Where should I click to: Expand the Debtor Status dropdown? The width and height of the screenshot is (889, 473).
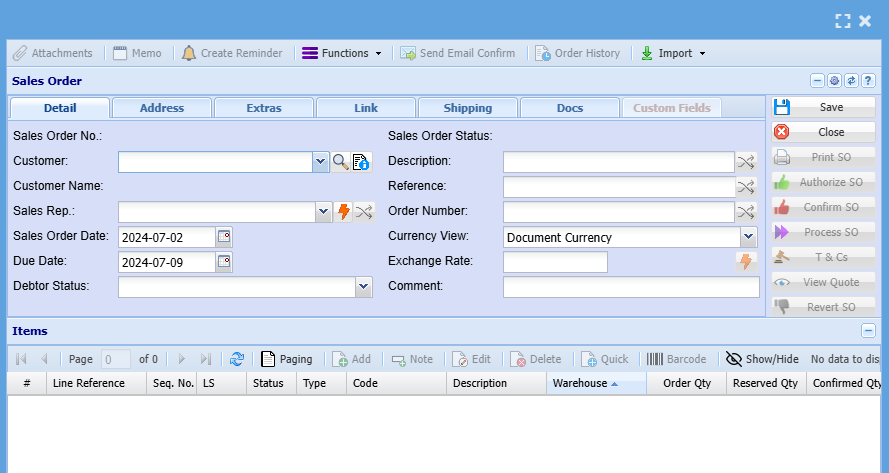(364, 287)
